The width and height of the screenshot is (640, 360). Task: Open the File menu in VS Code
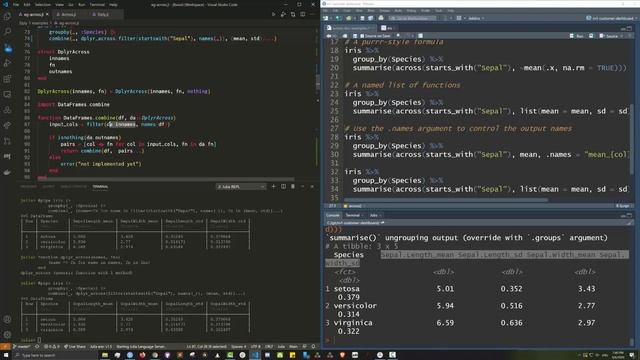click(x=16, y=4)
